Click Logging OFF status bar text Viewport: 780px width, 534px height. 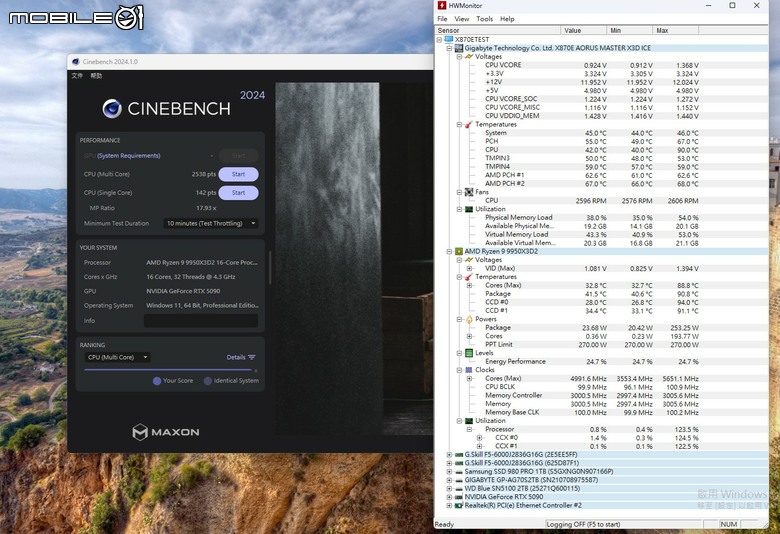coord(583,524)
